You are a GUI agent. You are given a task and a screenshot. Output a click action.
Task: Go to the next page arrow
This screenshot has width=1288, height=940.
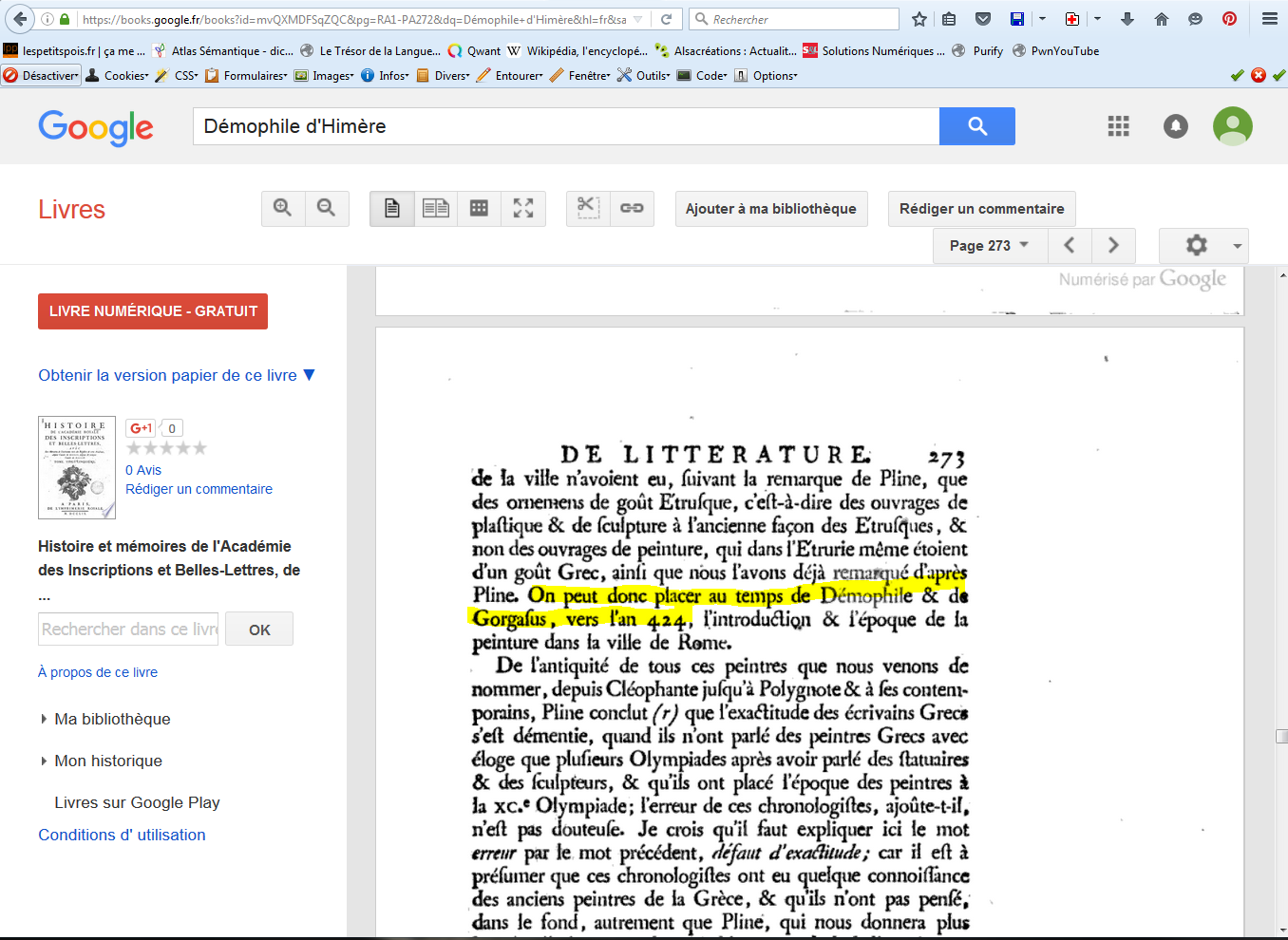tap(1113, 245)
